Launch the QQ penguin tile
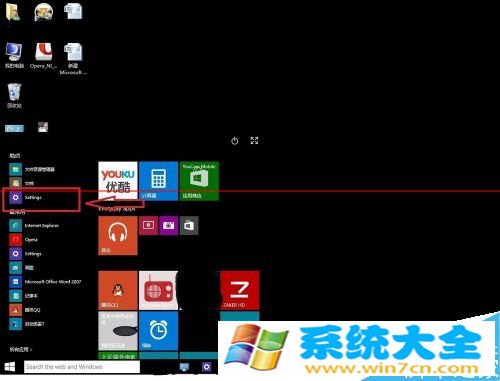This screenshot has height=381, width=500. coord(118,290)
